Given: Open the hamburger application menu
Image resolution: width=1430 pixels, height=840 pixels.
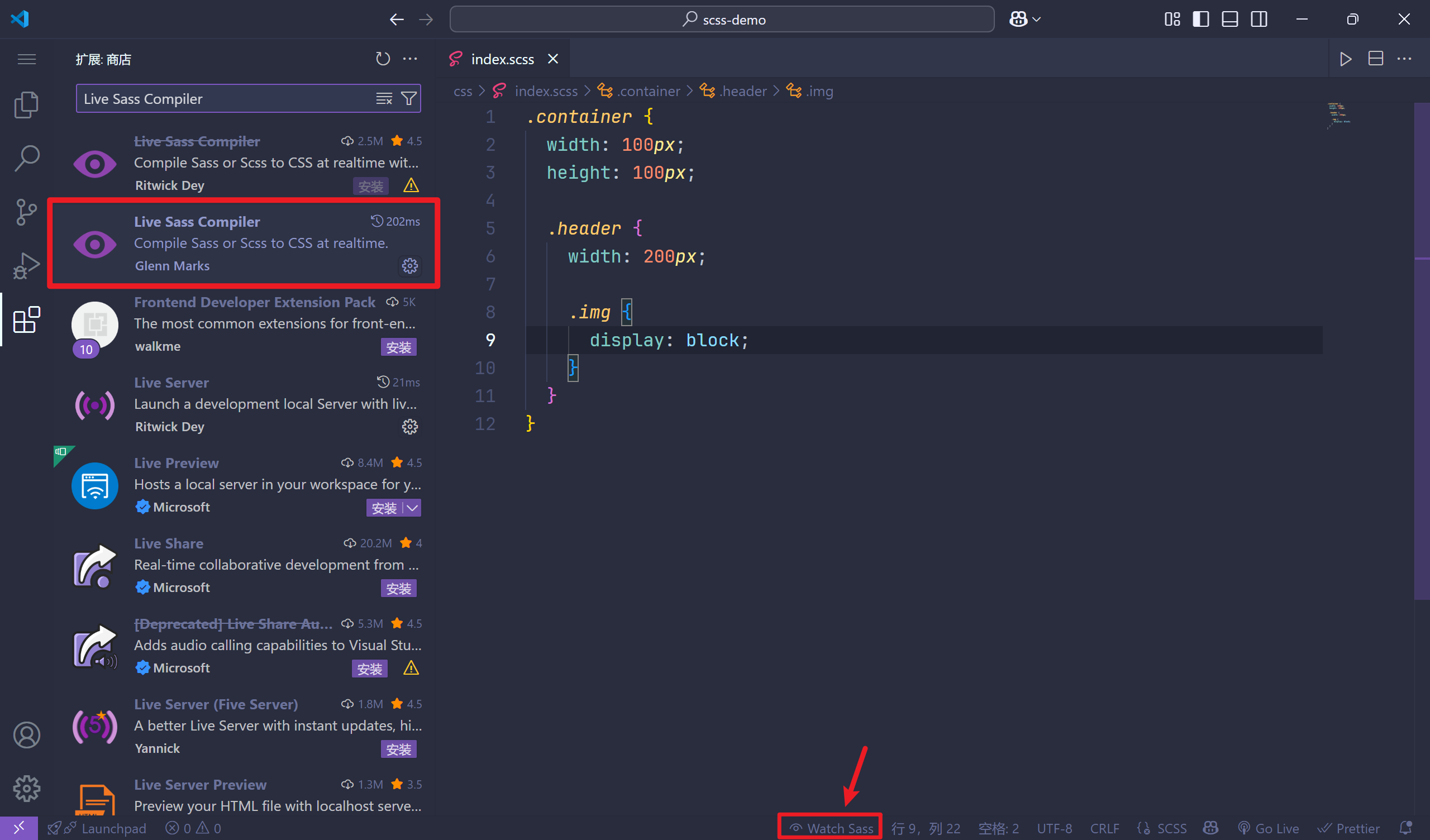Looking at the screenshot, I should coord(27,59).
